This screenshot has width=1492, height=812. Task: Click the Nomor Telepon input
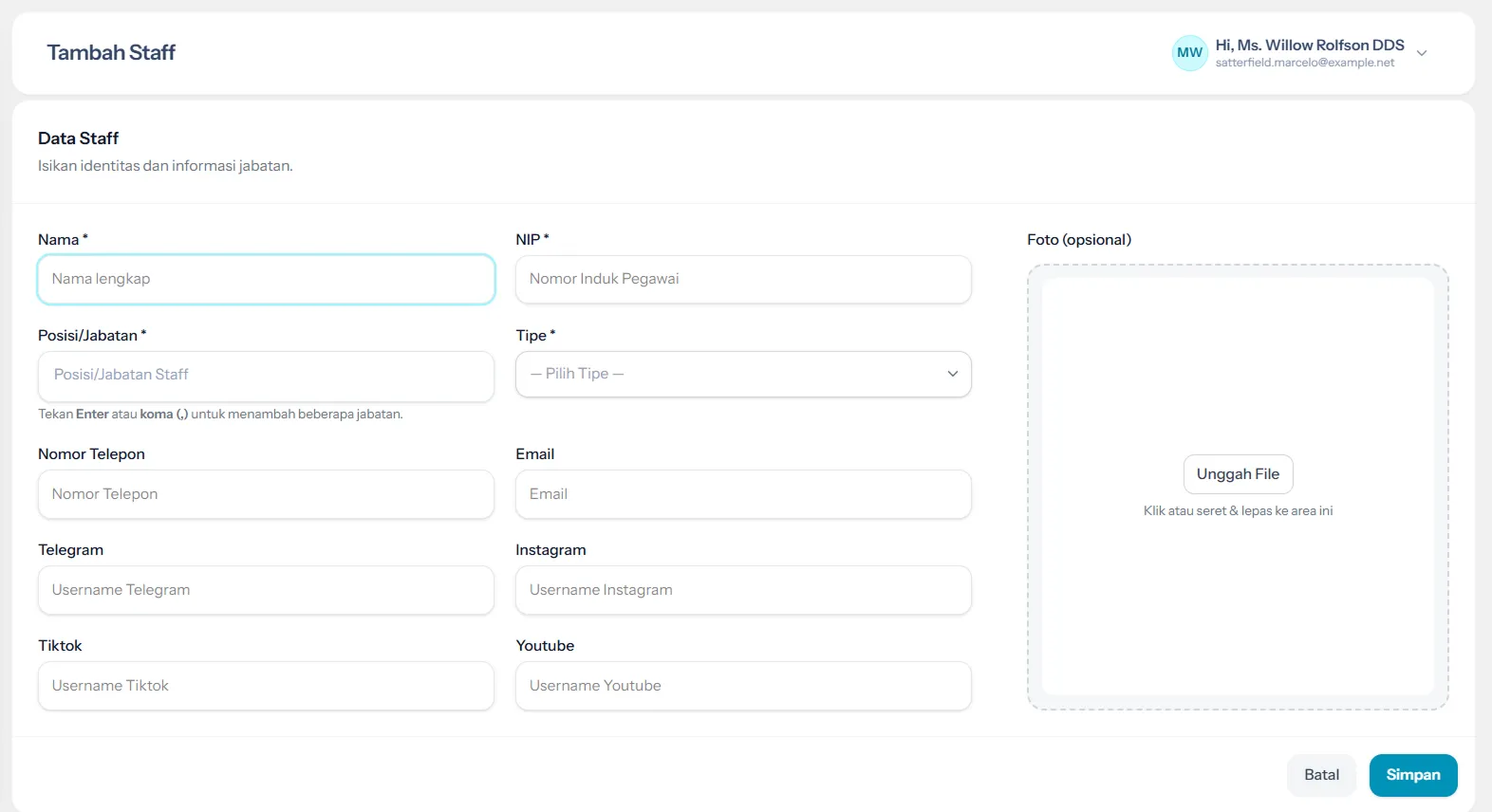(x=266, y=494)
